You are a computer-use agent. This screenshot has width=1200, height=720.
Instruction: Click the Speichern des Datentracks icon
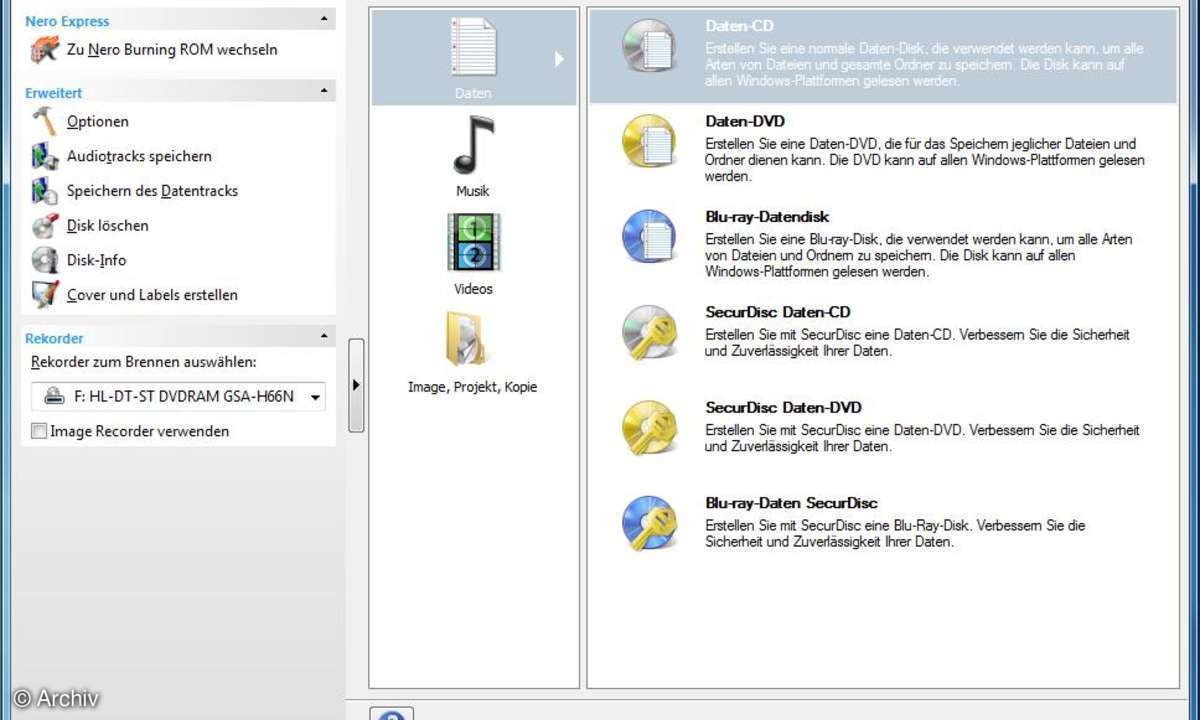(45, 191)
